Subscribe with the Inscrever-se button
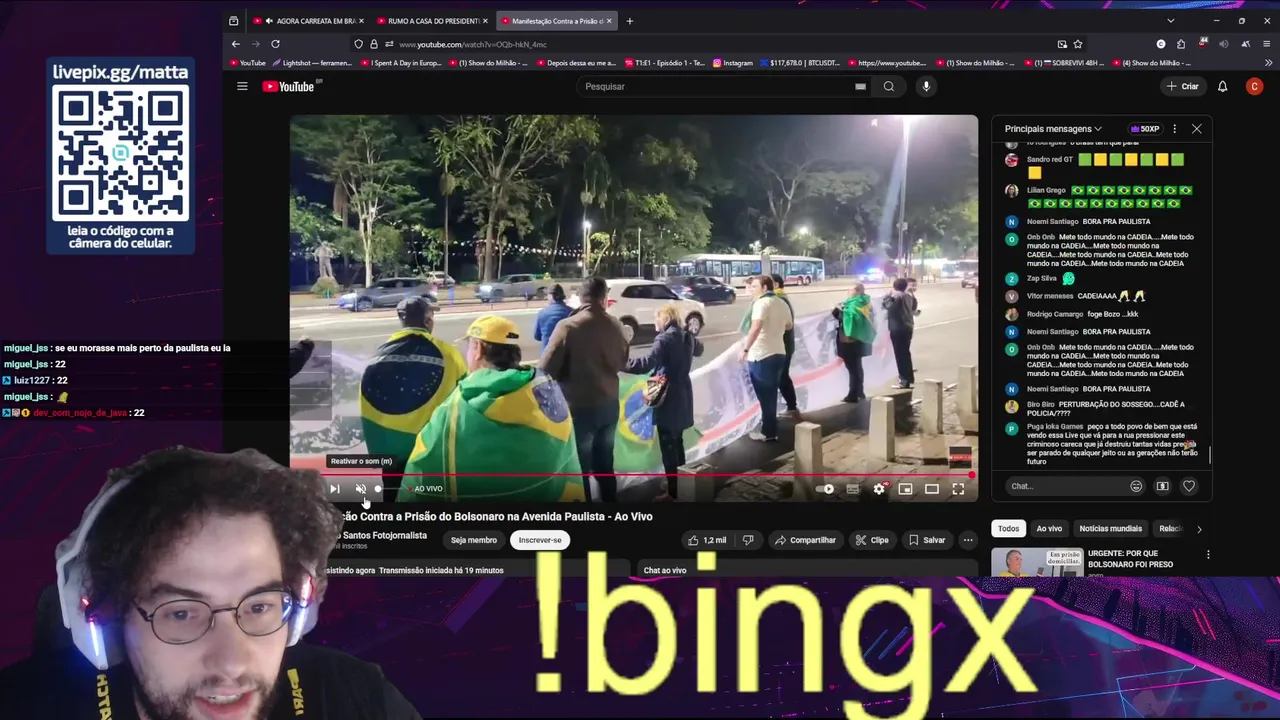The height and width of the screenshot is (720, 1280). click(x=540, y=540)
